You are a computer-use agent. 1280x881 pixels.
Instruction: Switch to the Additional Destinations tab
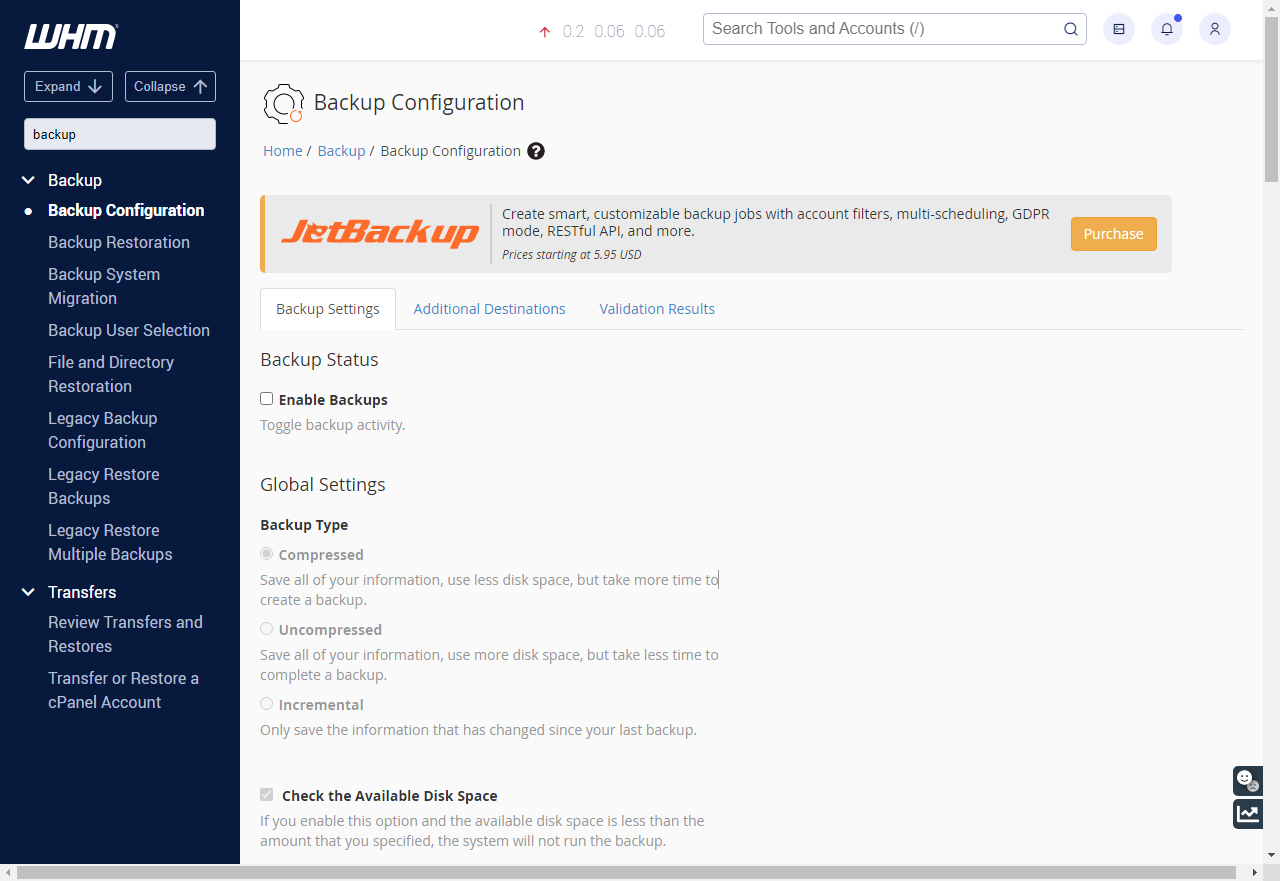(489, 308)
